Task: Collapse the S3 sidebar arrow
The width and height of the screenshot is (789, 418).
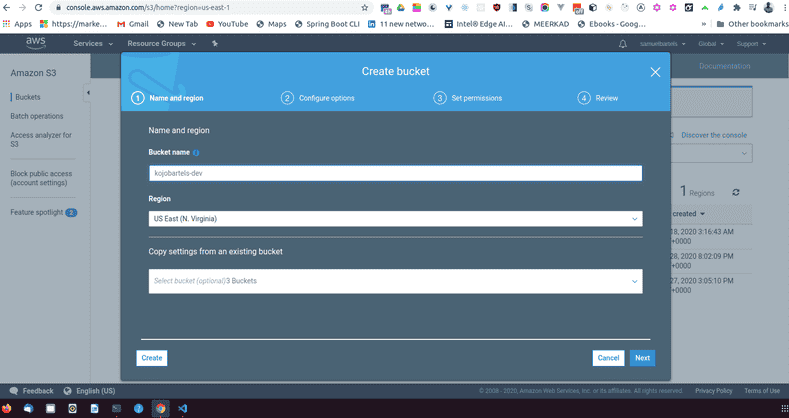Action: pyautogui.click(x=88, y=93)
